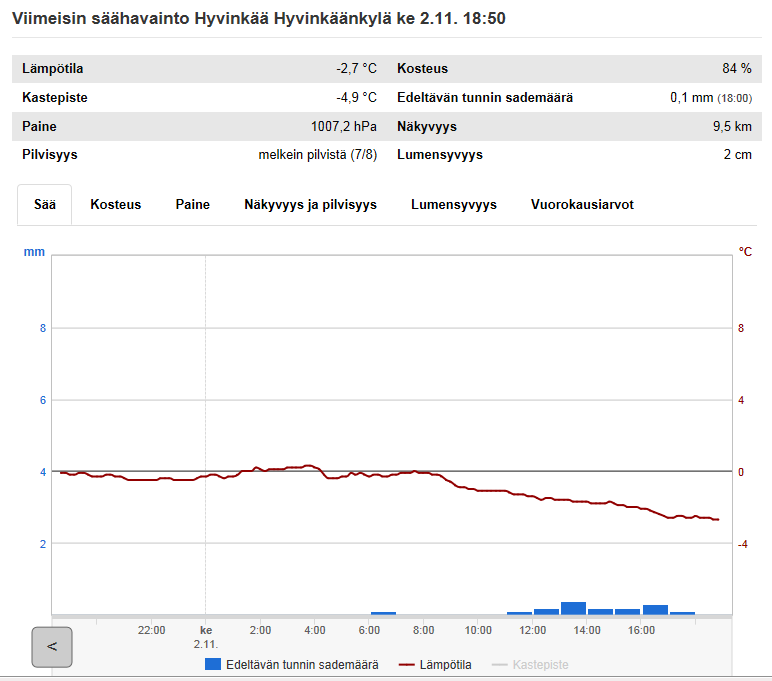This screenshot has height=681, width=772.
Task: Click the precipitation bar near 16:00
Action: point(655,609)
